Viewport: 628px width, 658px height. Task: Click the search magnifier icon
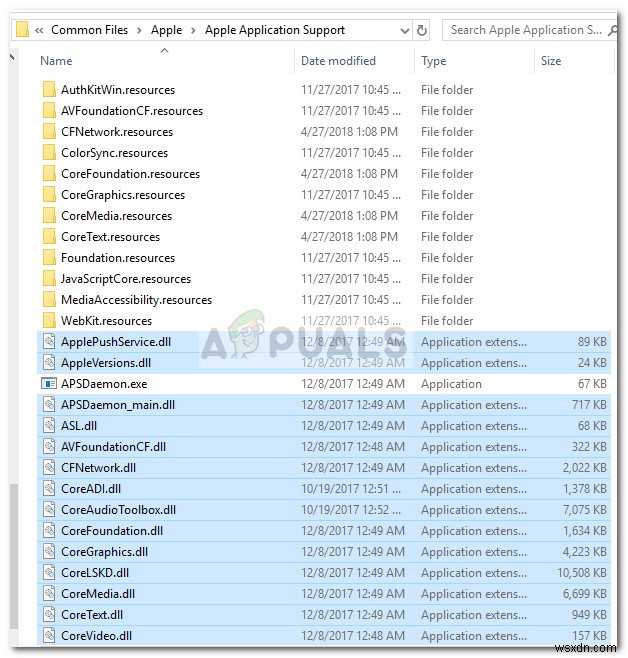[613, 30]
